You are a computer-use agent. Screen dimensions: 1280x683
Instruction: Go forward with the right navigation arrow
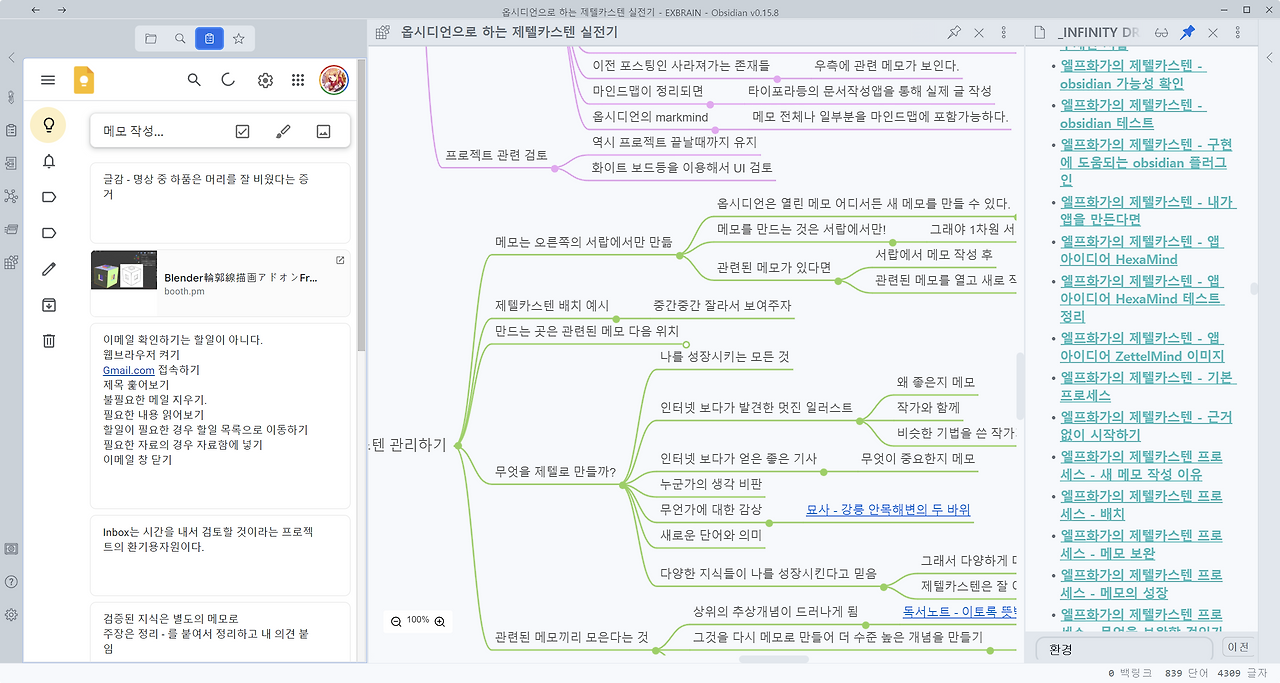[62, 10]
